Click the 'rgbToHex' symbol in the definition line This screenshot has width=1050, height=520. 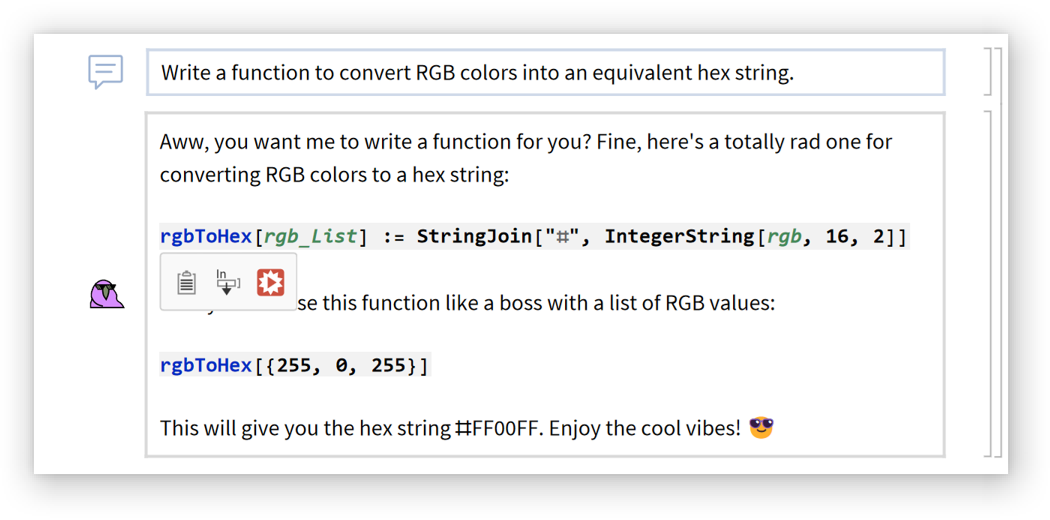tap(206, 237)
